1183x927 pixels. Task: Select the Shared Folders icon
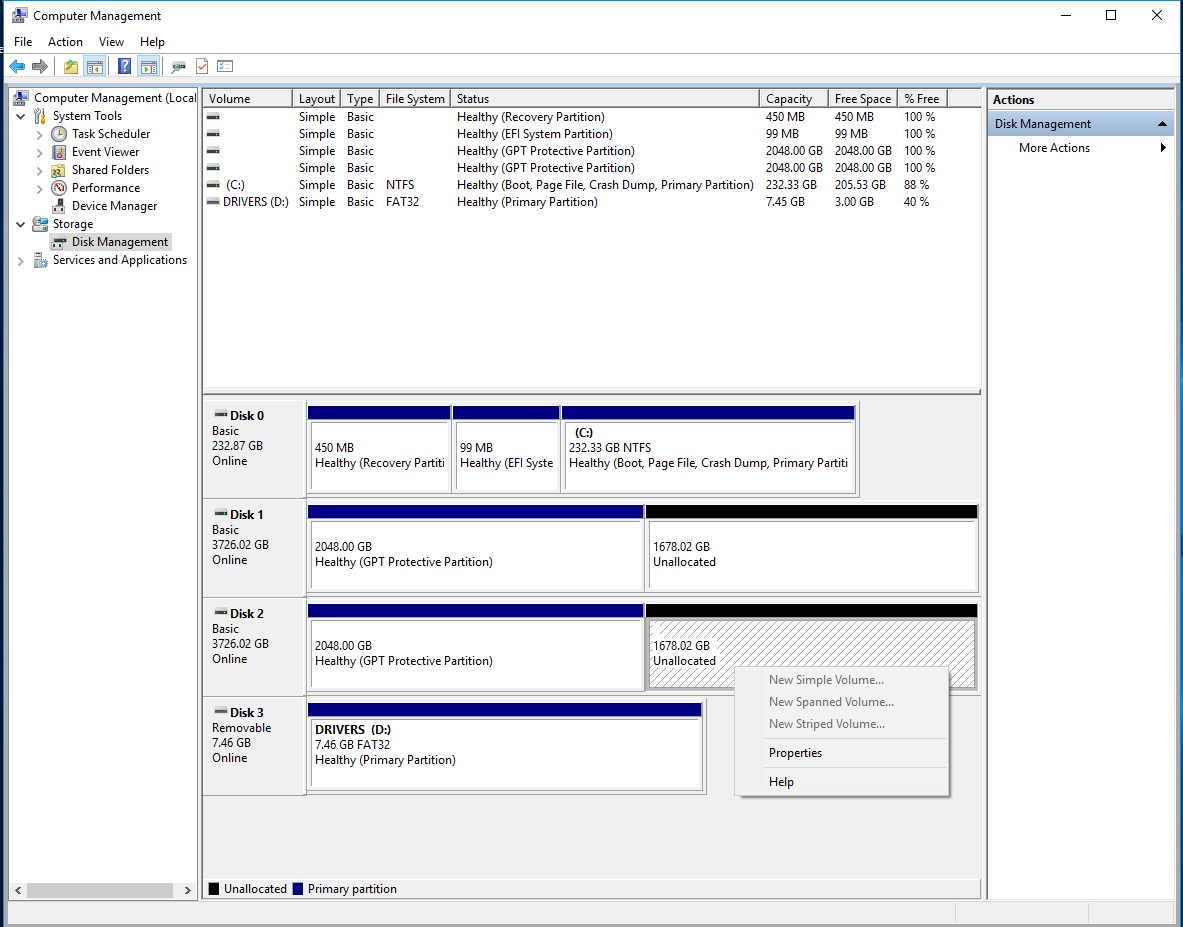point(59,170)
